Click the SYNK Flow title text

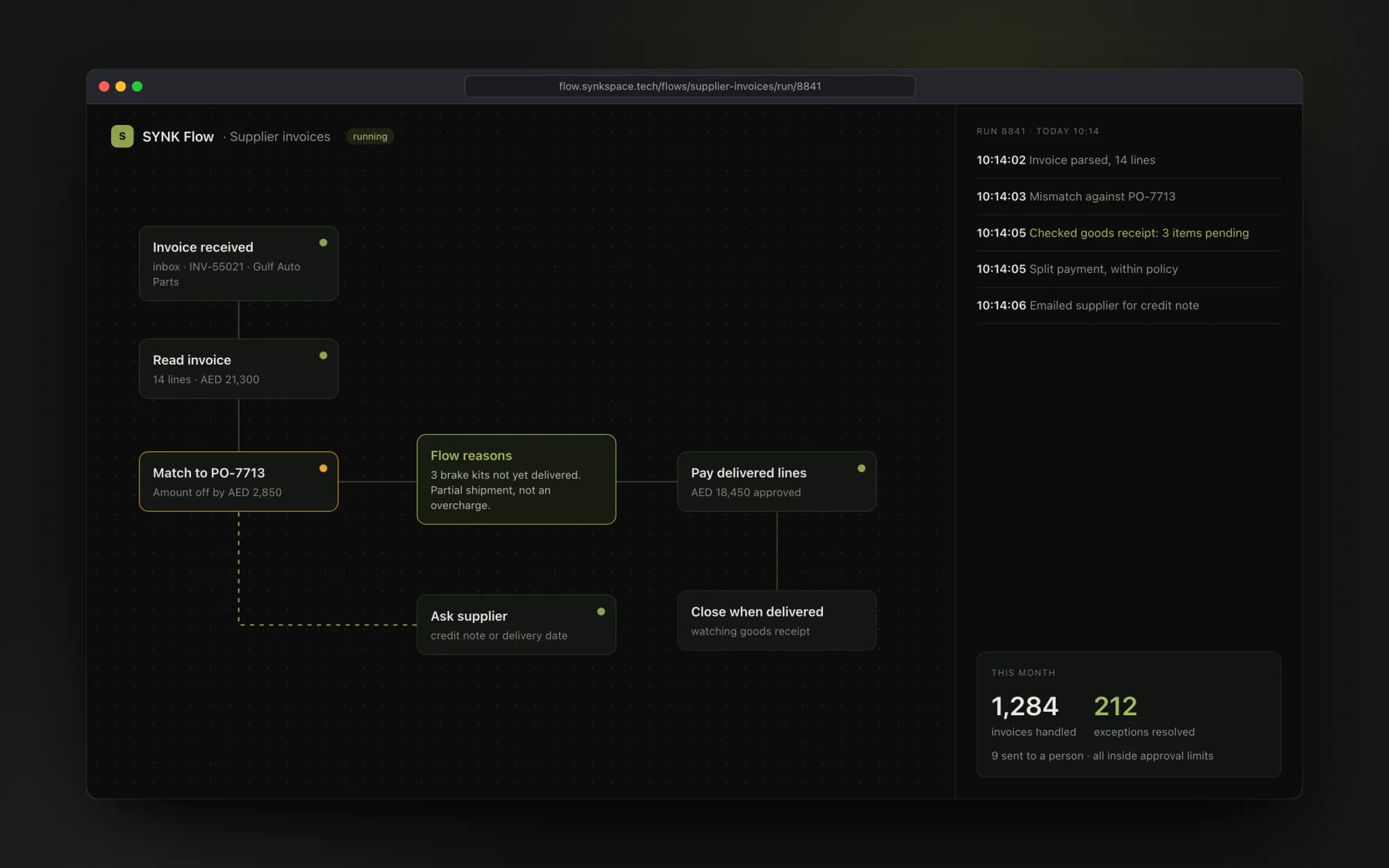click(178, 137)
